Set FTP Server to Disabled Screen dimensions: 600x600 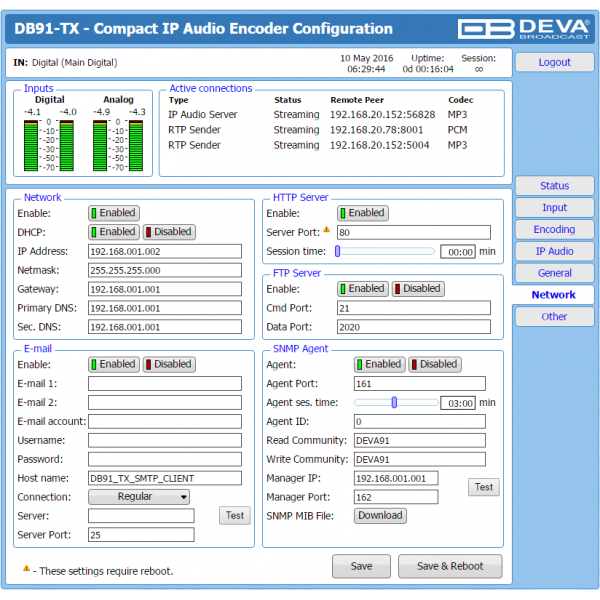point(418,289)
